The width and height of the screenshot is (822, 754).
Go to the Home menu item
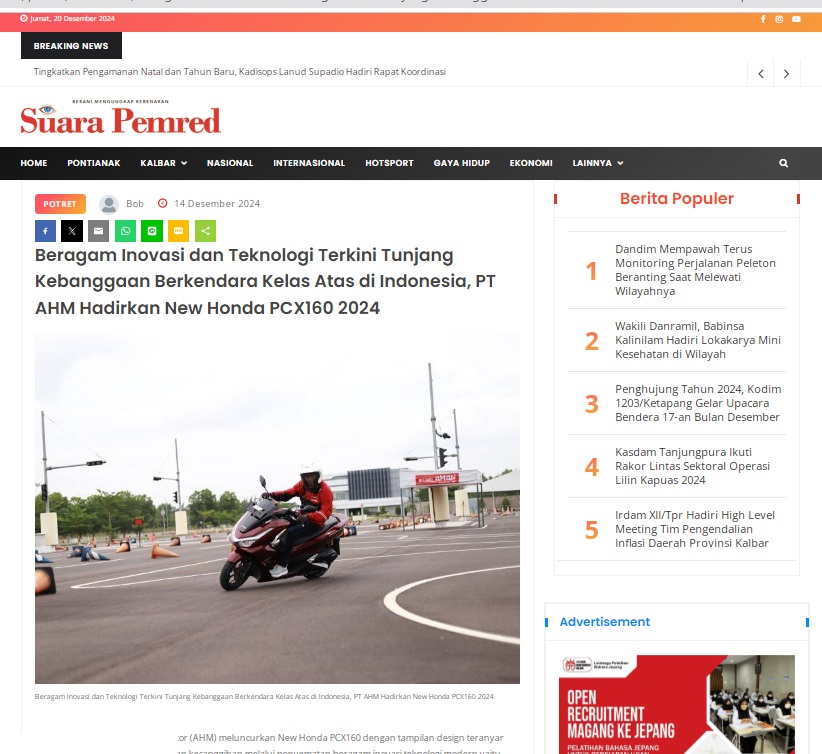pyautogui.click(x=34, y=163)
